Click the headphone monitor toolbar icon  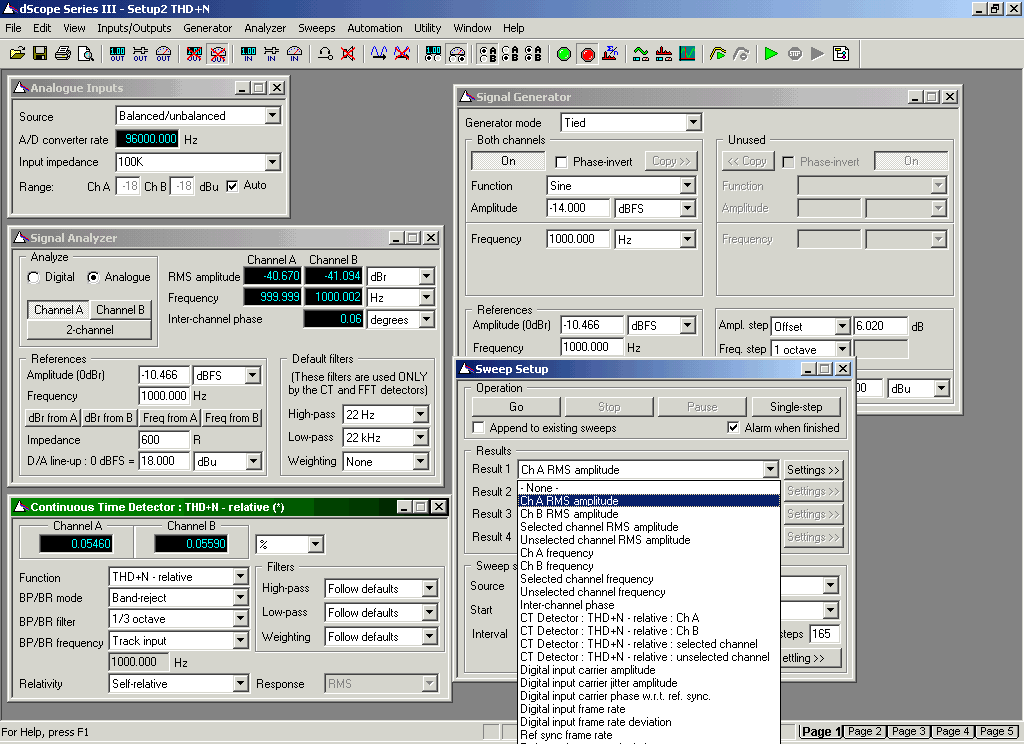325,54
